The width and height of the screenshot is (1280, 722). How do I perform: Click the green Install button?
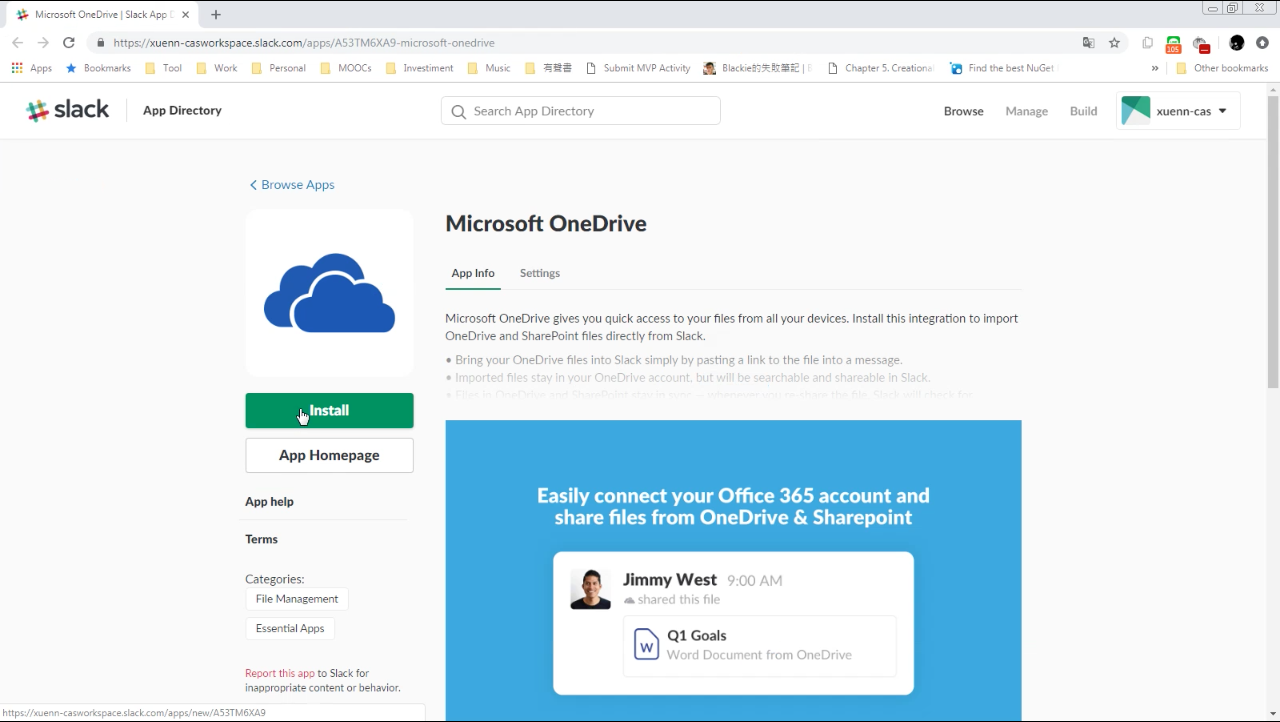coord(329,410)
